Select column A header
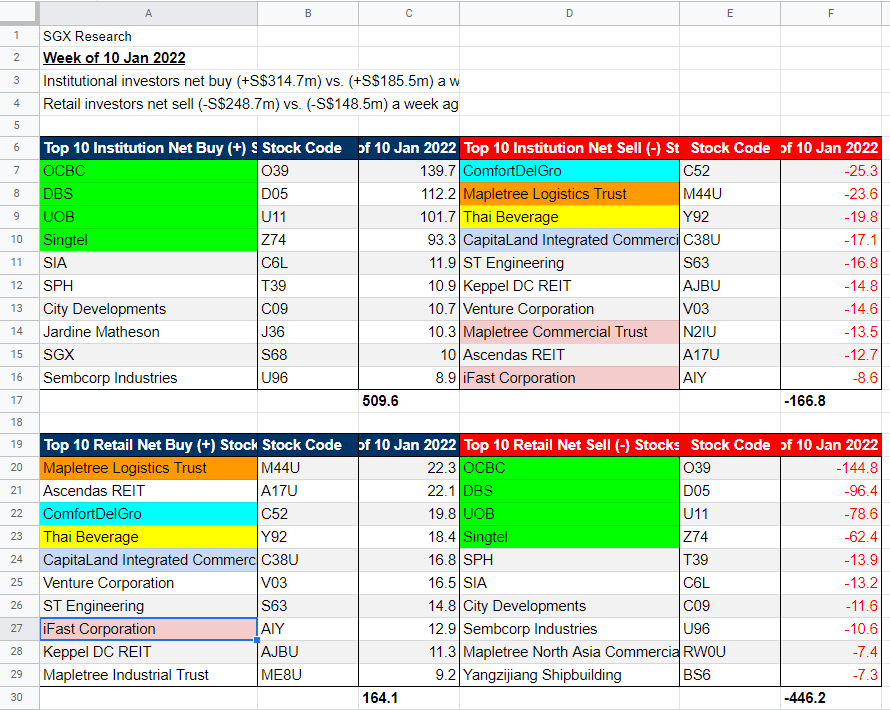This screenshot has height=710, width=890. [149, 13]
